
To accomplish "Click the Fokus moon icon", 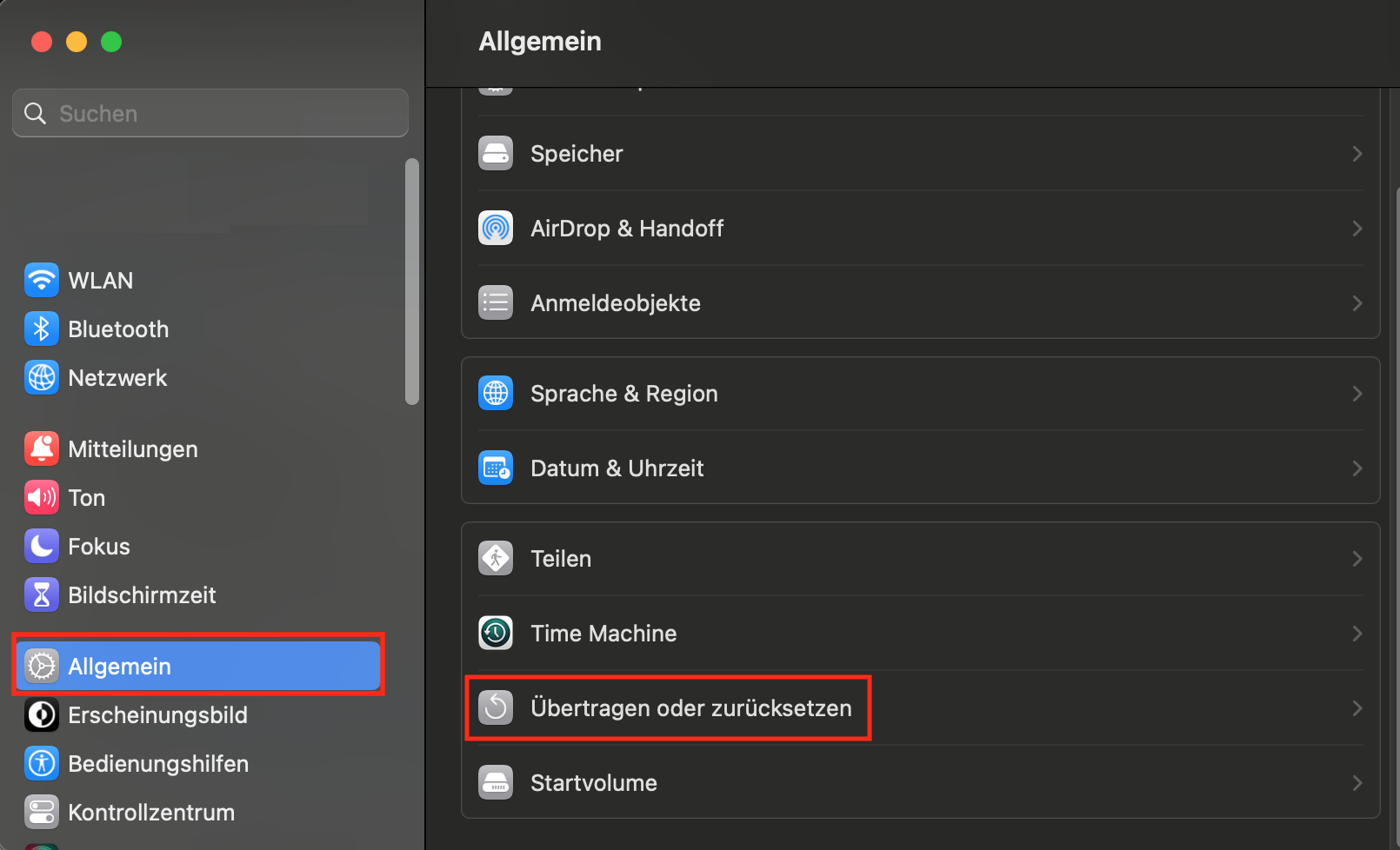I will [x=42, y=546].
